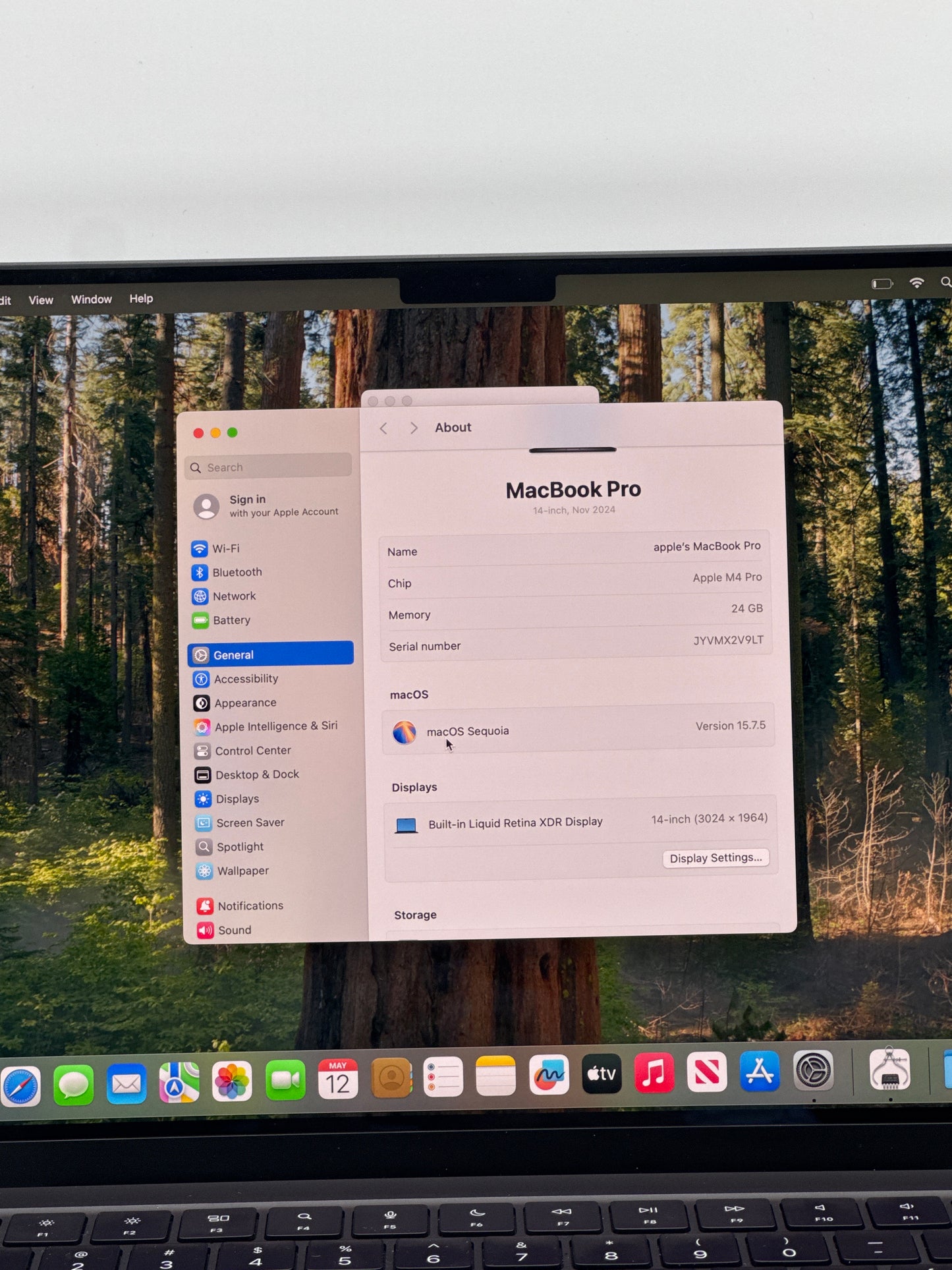
Task: Open Safari from the Dock
Action: pos(20,1087)
